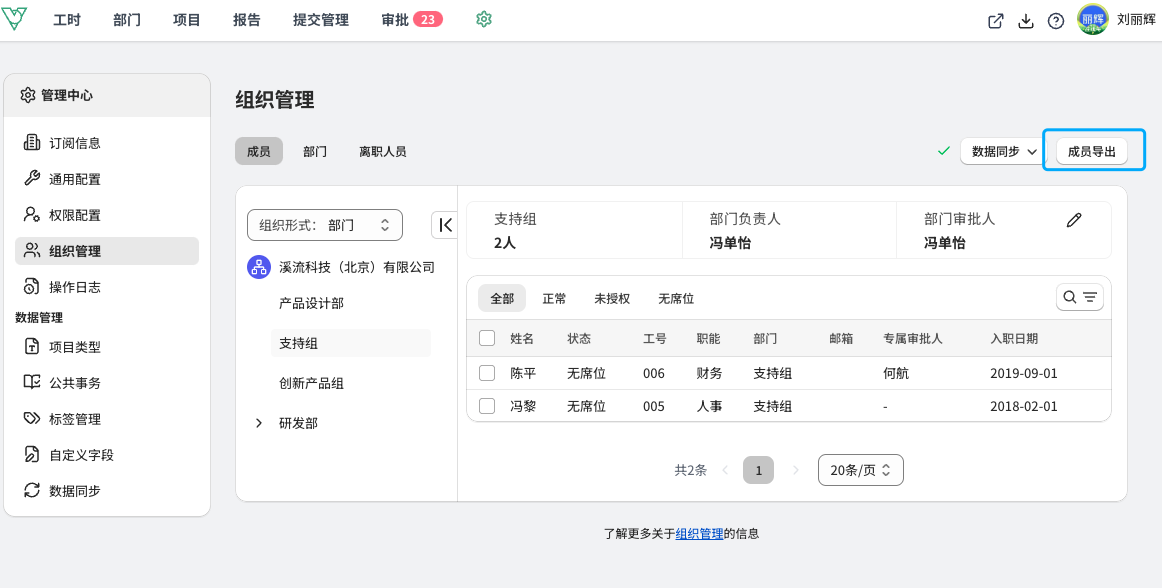This screenshot has width=1162, height=588.
Task: Open the 数据同步 dropdown button
Action: tap(1003, 151)
